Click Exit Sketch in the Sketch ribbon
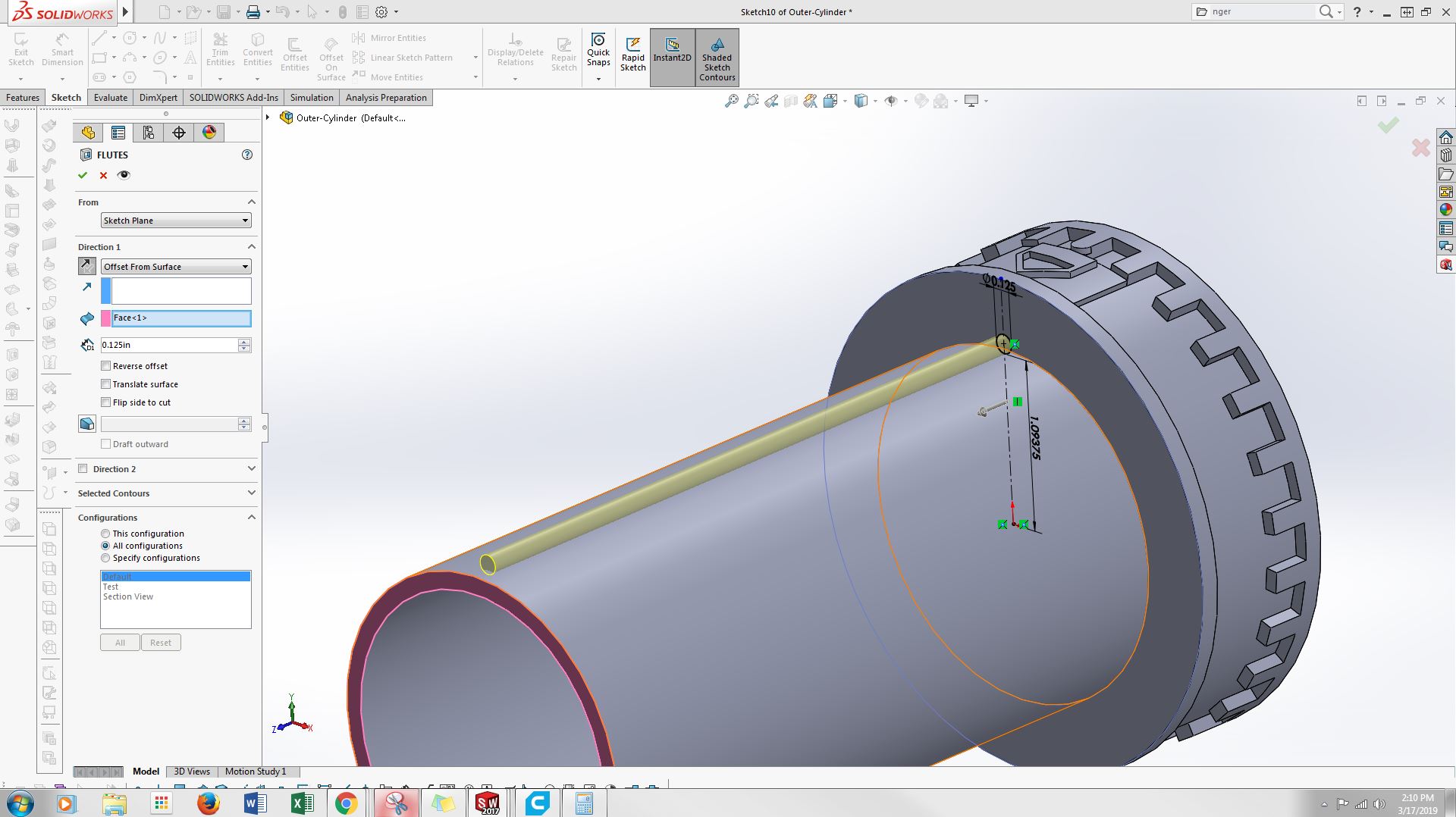Viewport: 1456px width, 817px height. click(21, 50)
